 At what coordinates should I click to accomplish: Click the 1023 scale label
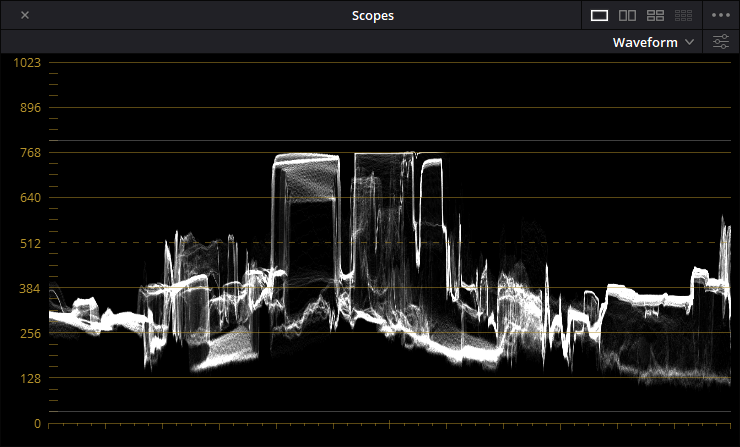pos(27,63)
